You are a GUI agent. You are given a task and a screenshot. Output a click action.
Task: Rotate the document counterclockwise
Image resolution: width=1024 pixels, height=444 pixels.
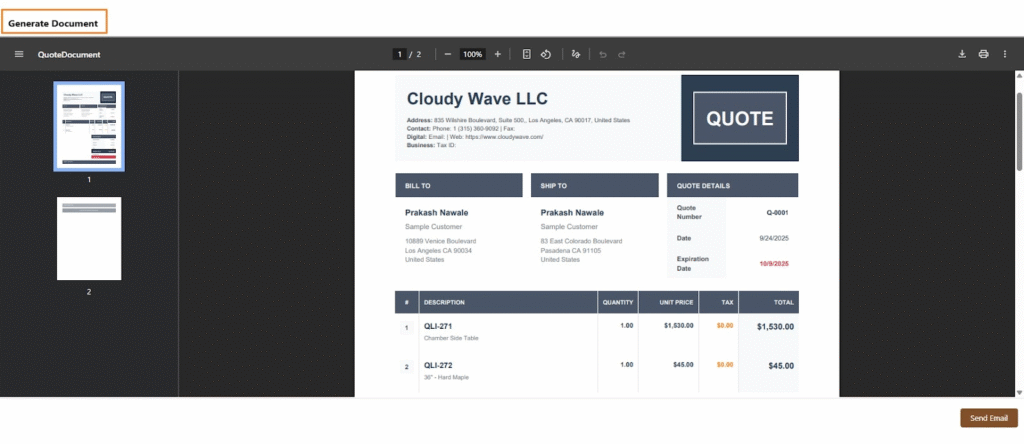(546, 54)
